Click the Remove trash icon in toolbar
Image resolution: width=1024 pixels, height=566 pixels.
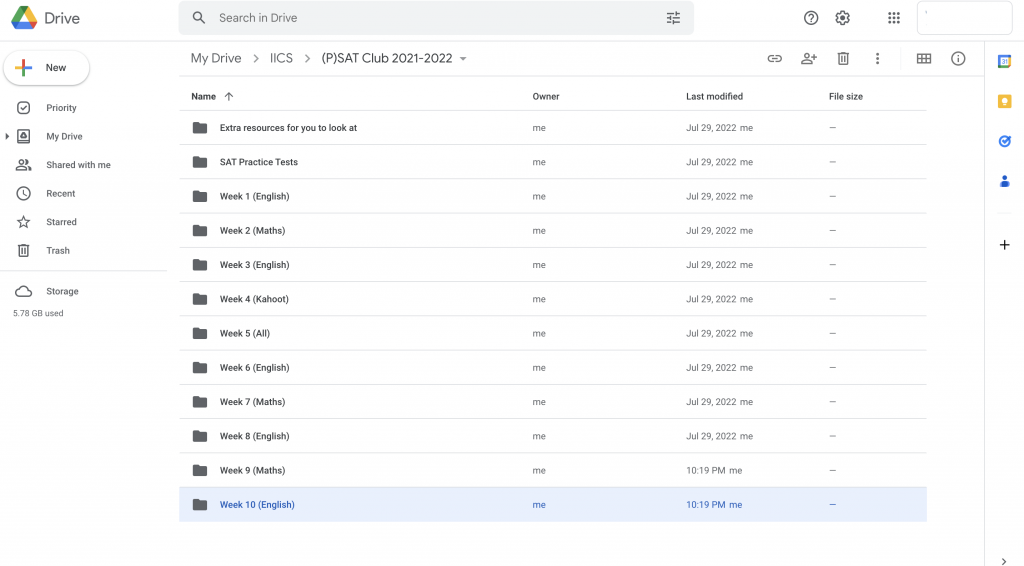(843, 59)
